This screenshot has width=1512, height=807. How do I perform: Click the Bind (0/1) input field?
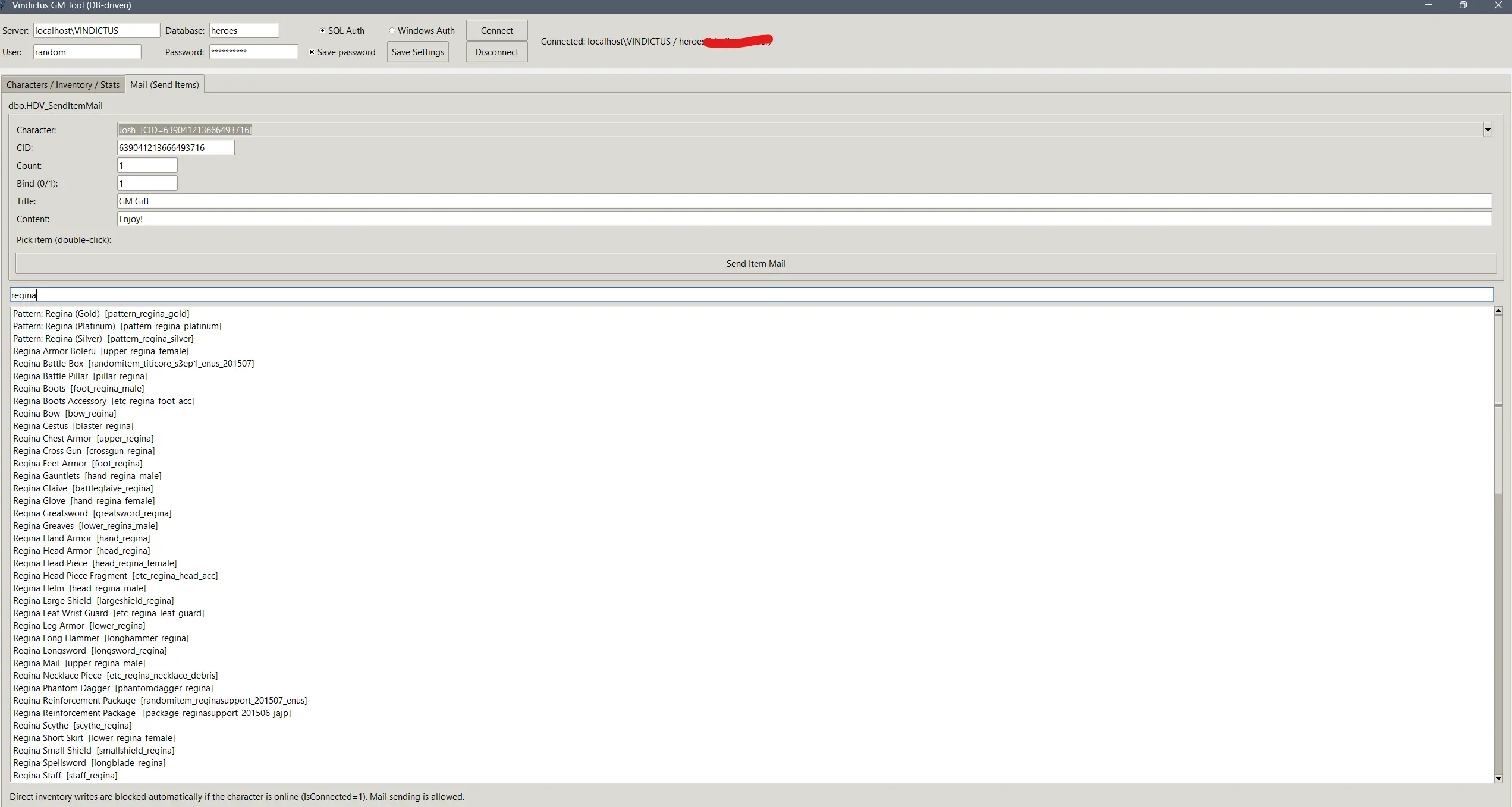click(x=147, y=184)
